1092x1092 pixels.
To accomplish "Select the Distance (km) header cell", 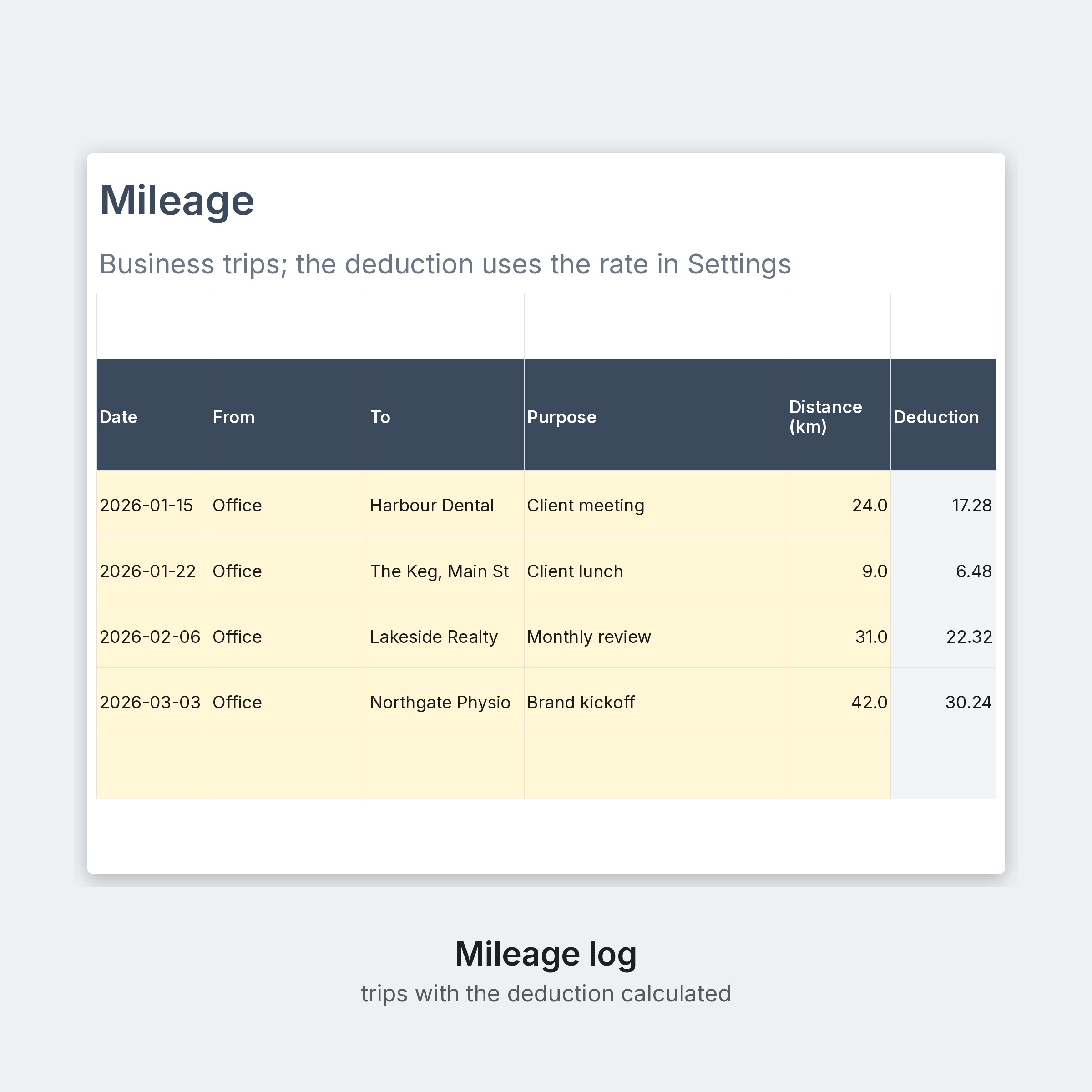I will (838, 415).
